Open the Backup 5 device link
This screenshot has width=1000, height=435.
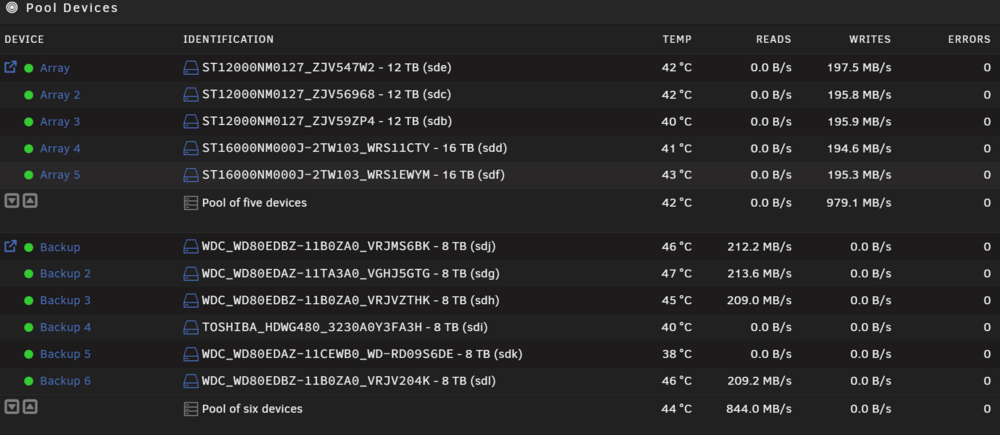[x=65, y=353]
